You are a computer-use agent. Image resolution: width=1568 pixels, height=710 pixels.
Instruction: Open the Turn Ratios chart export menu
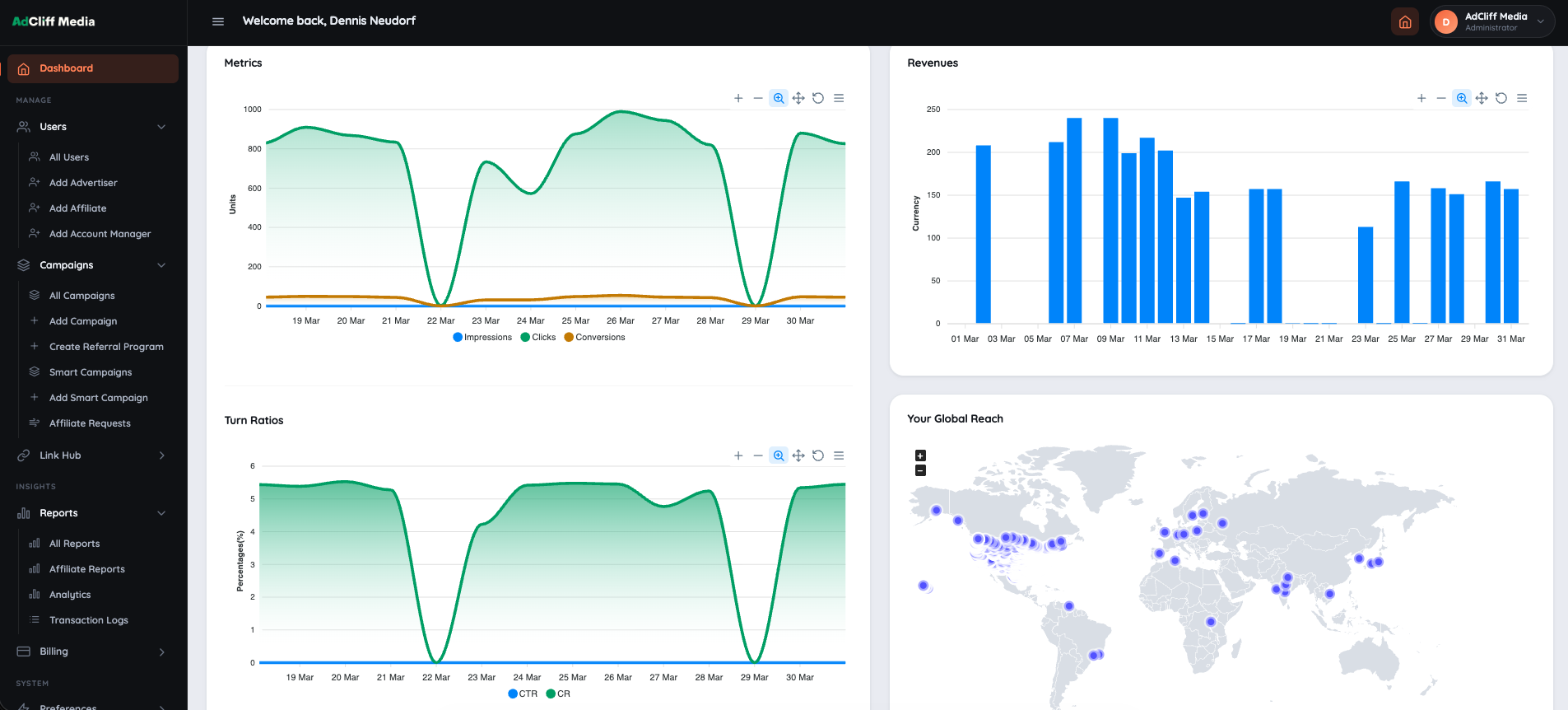(839, 455)
